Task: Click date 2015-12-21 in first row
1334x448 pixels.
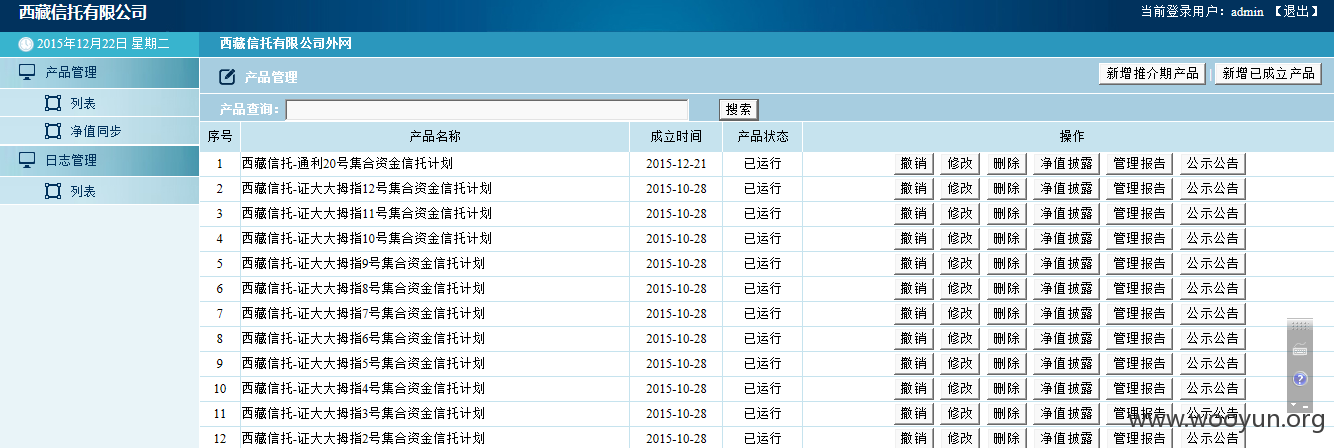Action: point(676,163)
